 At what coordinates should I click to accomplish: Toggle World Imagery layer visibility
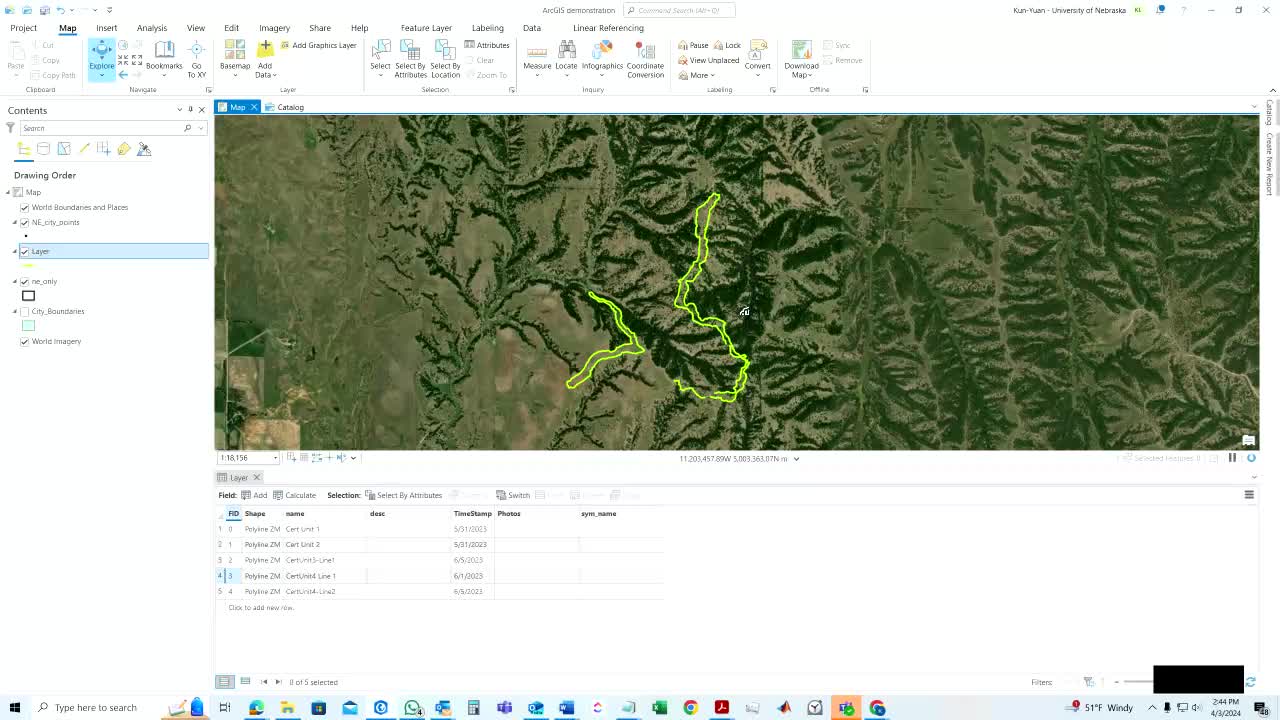(25, 341)
